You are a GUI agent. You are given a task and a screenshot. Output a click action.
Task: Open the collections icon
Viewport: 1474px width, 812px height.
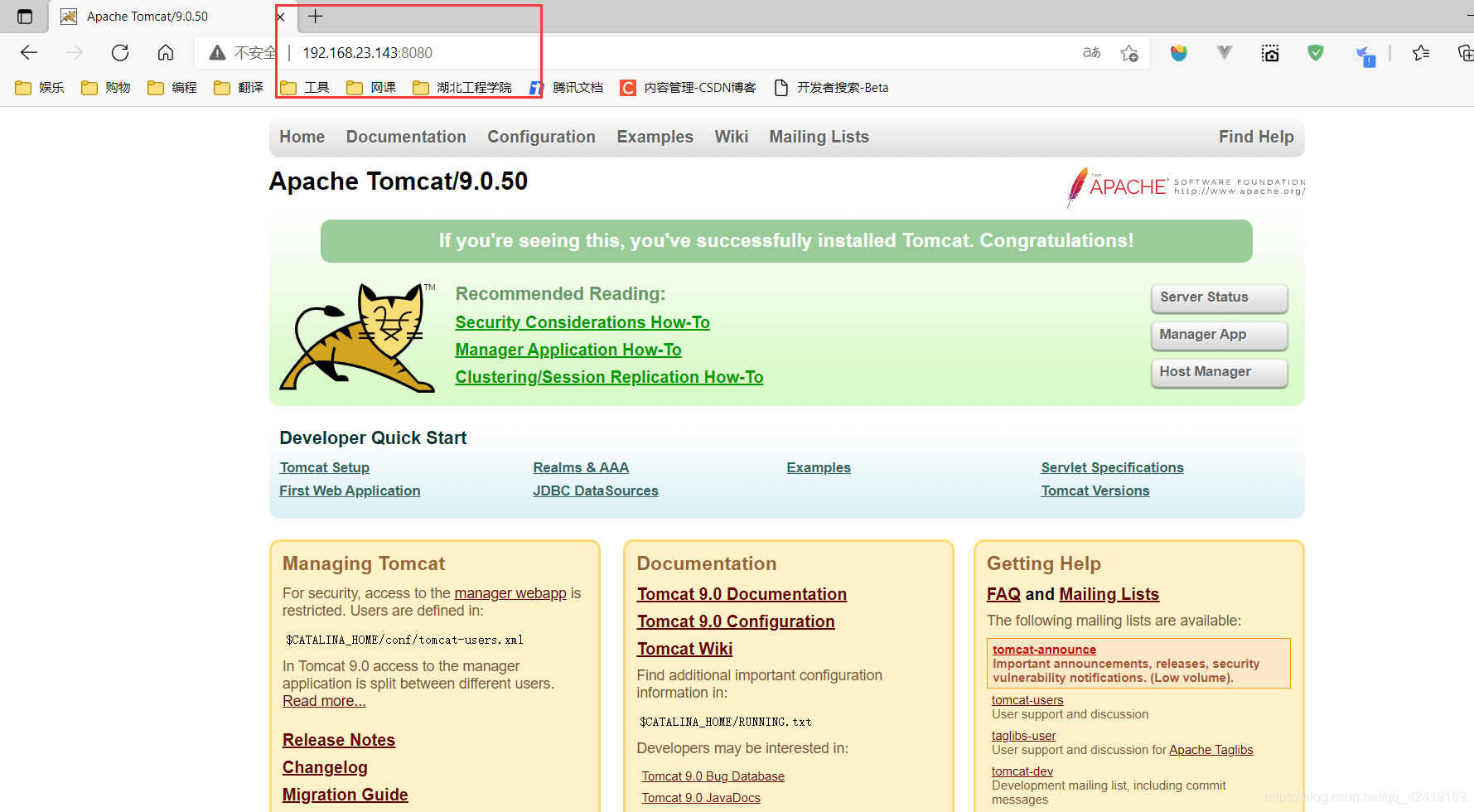coord(1465,53)
